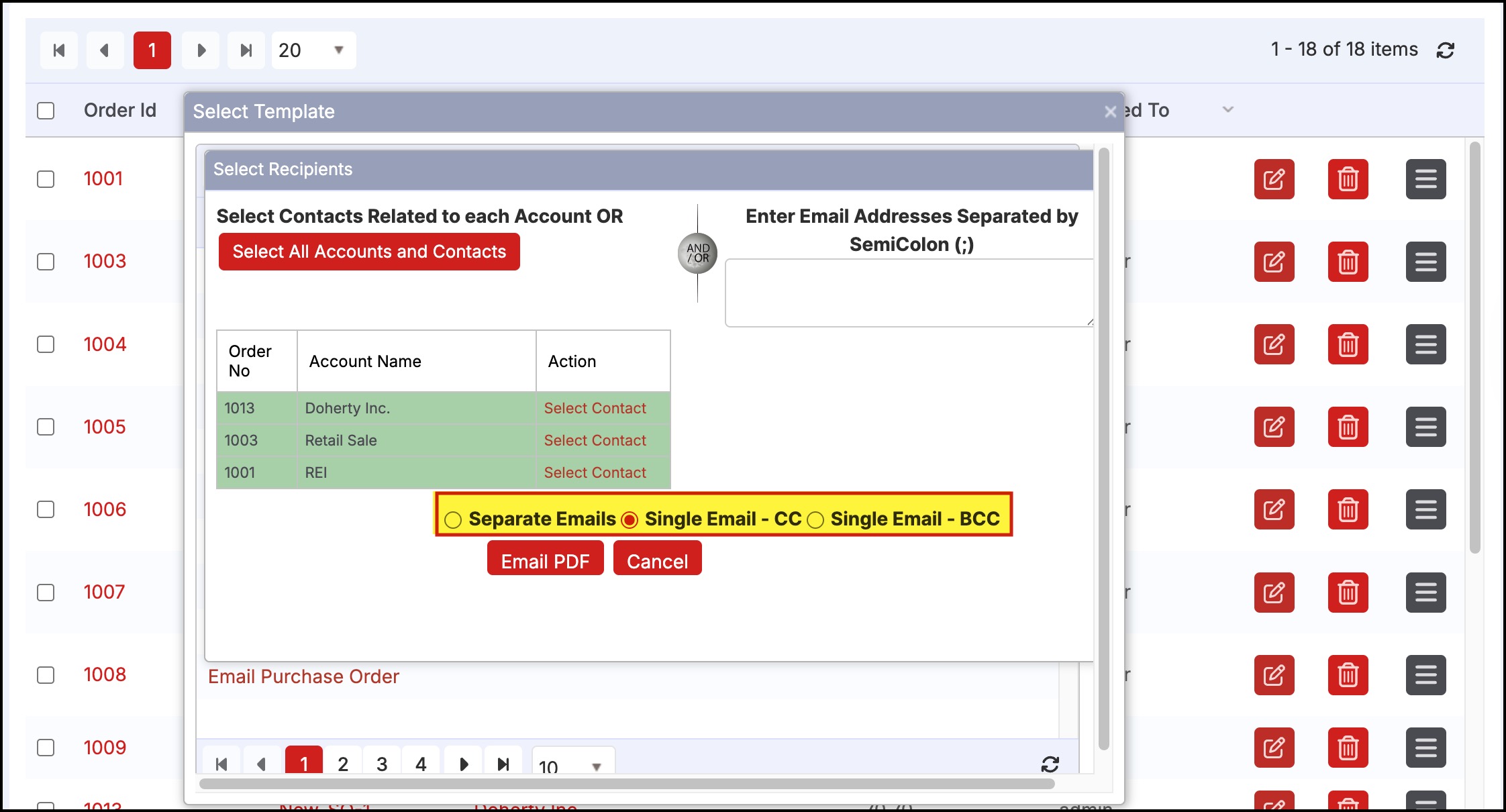Delete order 1007
This screenshot has height=812, width=1506.
tap(1348, 593)
